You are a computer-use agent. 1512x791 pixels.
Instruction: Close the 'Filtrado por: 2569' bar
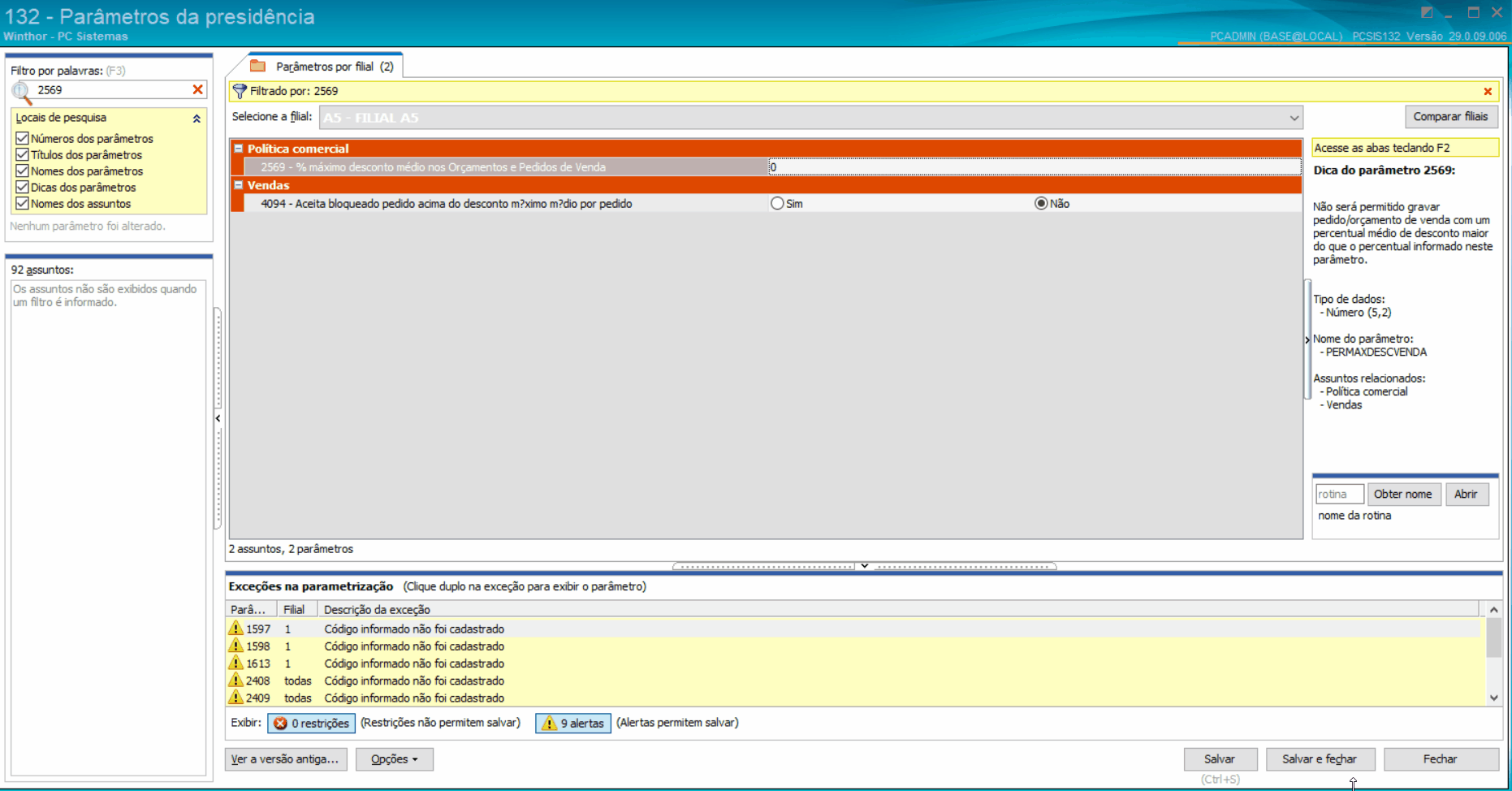click(x=1488, y=92)
